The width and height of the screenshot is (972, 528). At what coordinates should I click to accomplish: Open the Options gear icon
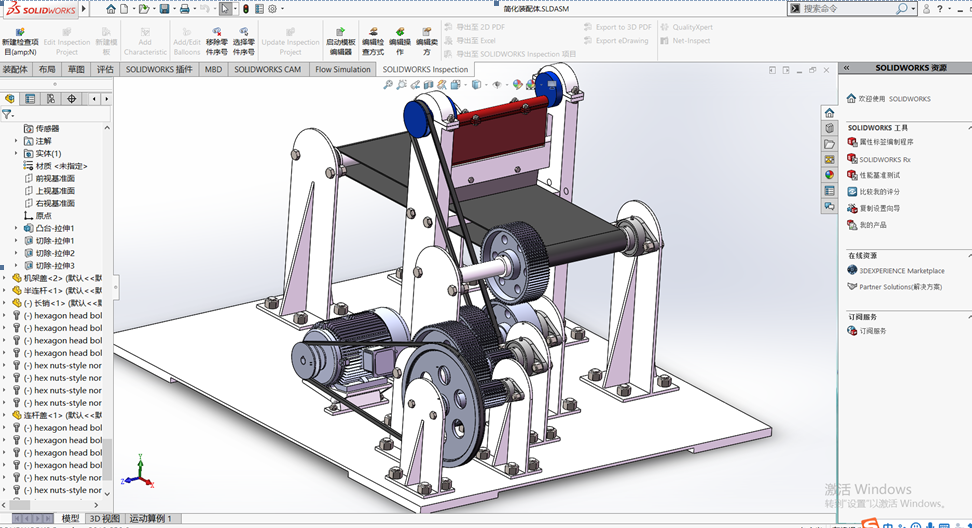272,9
